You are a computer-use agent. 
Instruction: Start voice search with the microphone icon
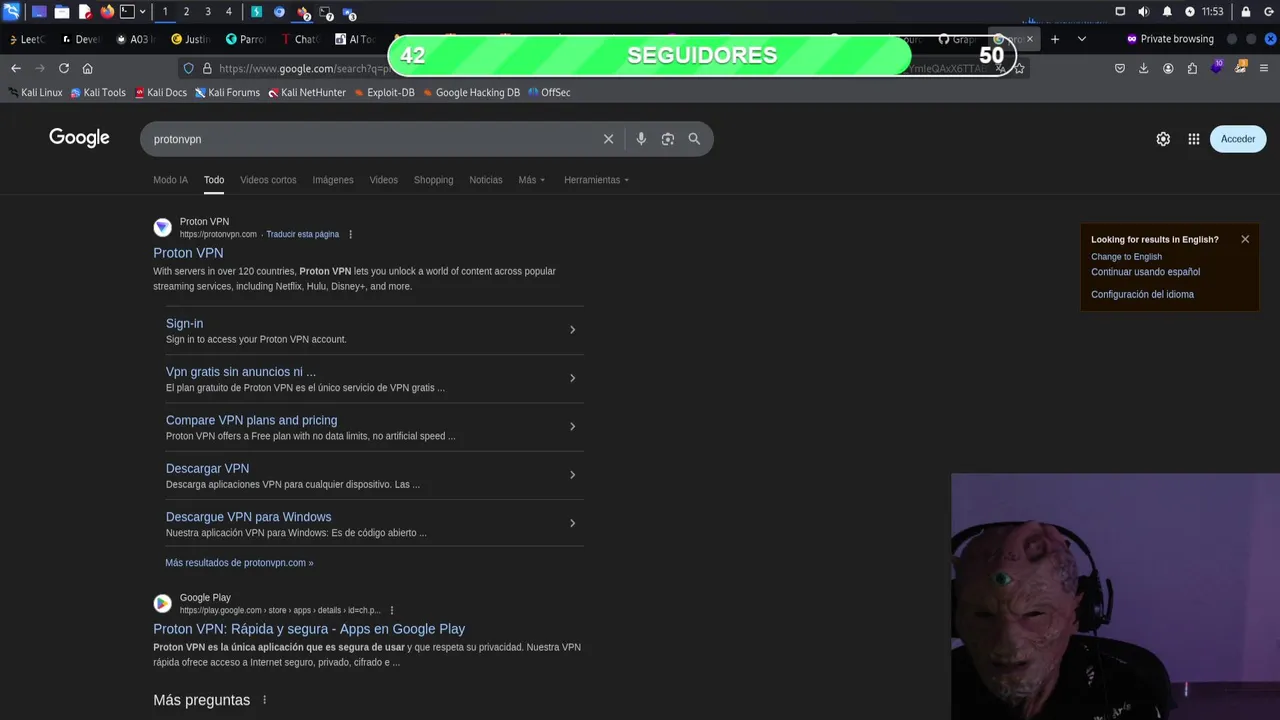point(641,139)
